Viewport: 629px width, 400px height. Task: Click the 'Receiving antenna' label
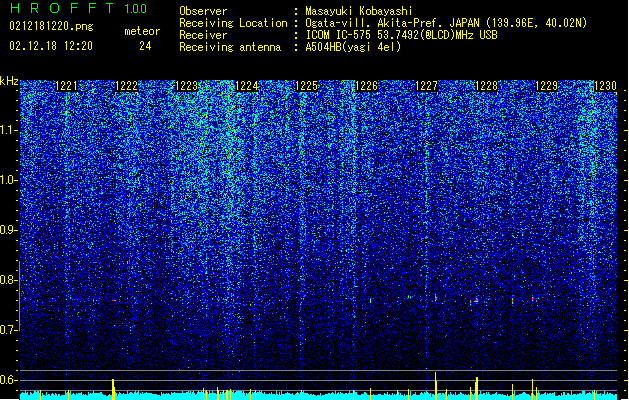pos(230,47)
